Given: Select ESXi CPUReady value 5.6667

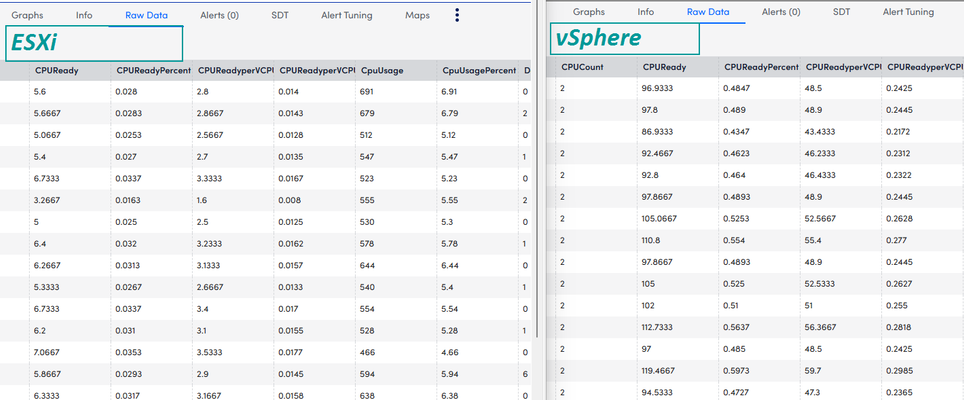Looking at the screenshot, I should coord(47,113).
